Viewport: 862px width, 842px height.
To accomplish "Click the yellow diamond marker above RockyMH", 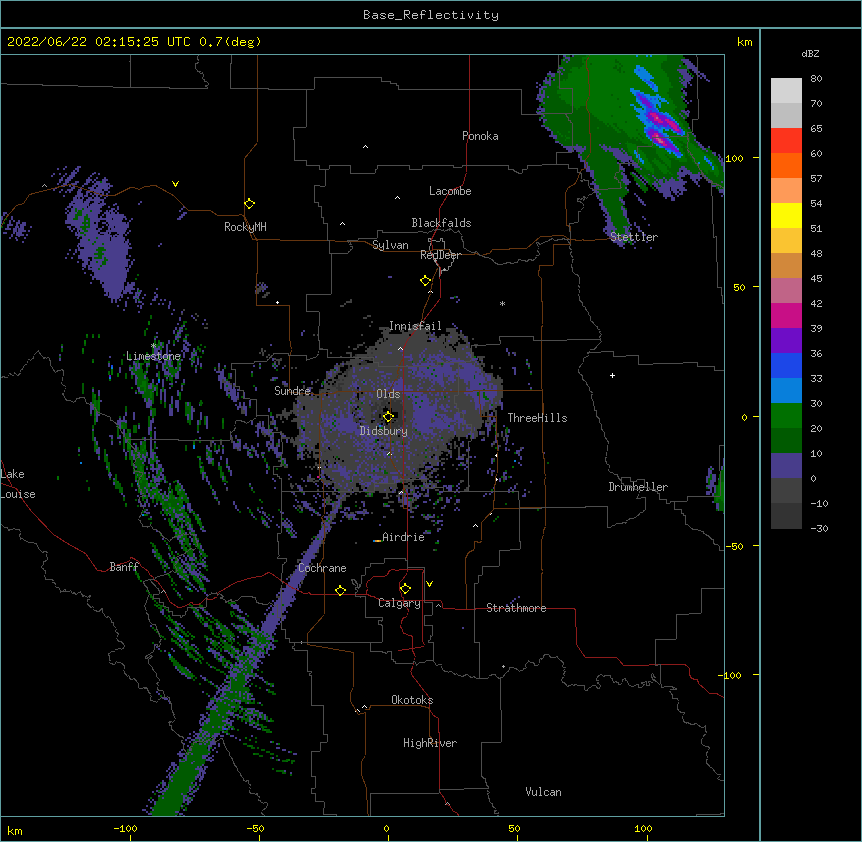I will [250, 204].
